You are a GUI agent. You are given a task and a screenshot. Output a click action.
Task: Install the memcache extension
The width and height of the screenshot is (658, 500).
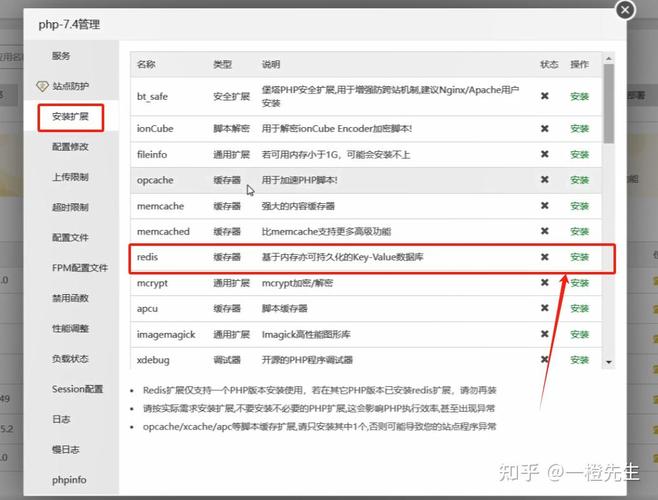tap(580, 206)
